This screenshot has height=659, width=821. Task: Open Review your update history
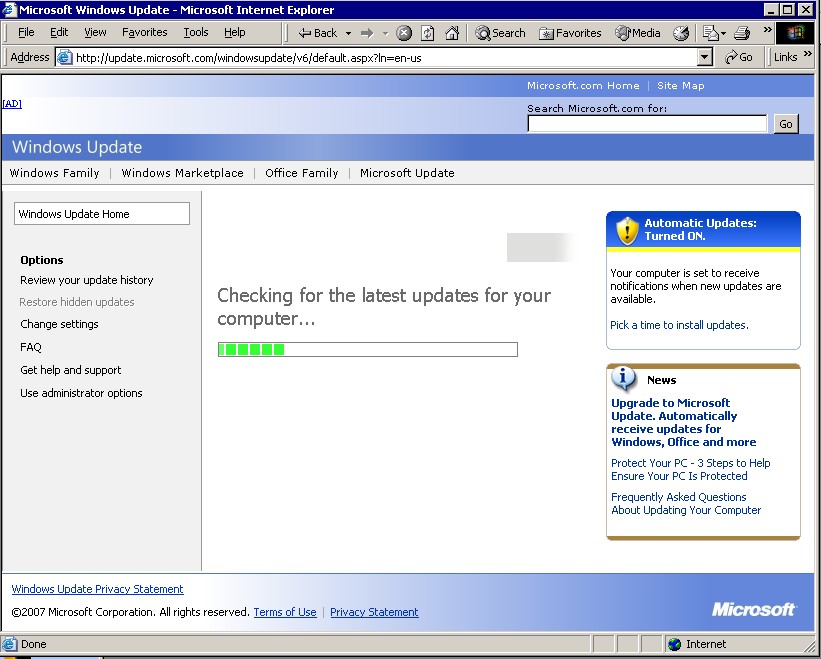pyautogui.click(x=87, y=280)
